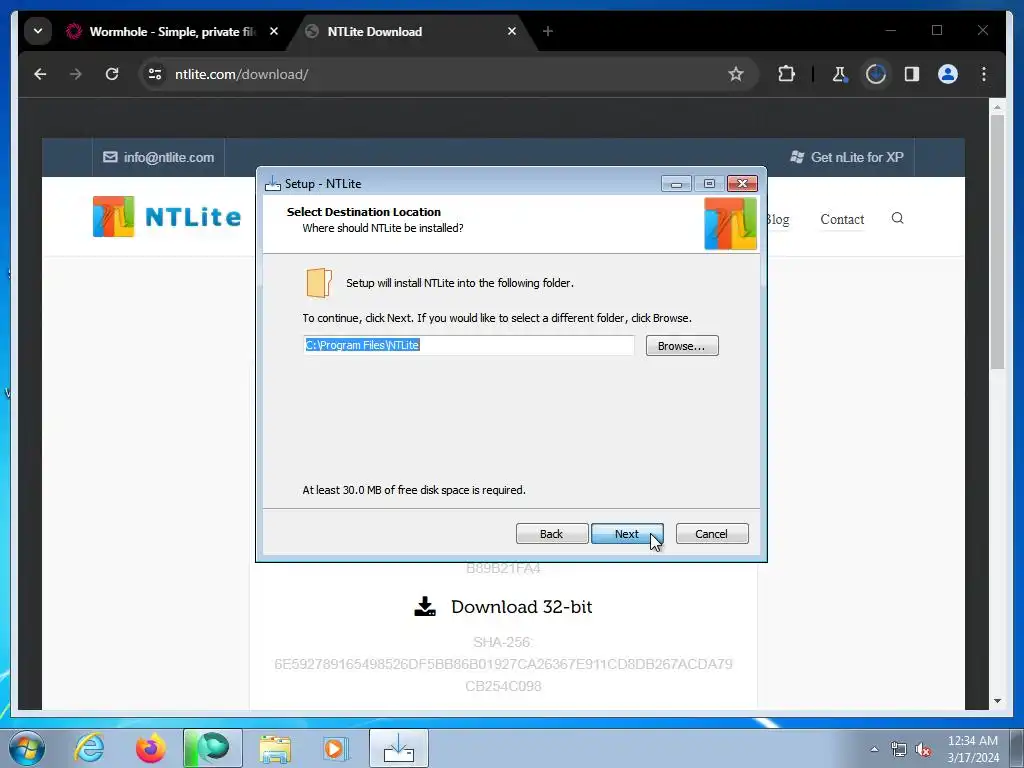Click the Next button in Setup

click(627, 534)
